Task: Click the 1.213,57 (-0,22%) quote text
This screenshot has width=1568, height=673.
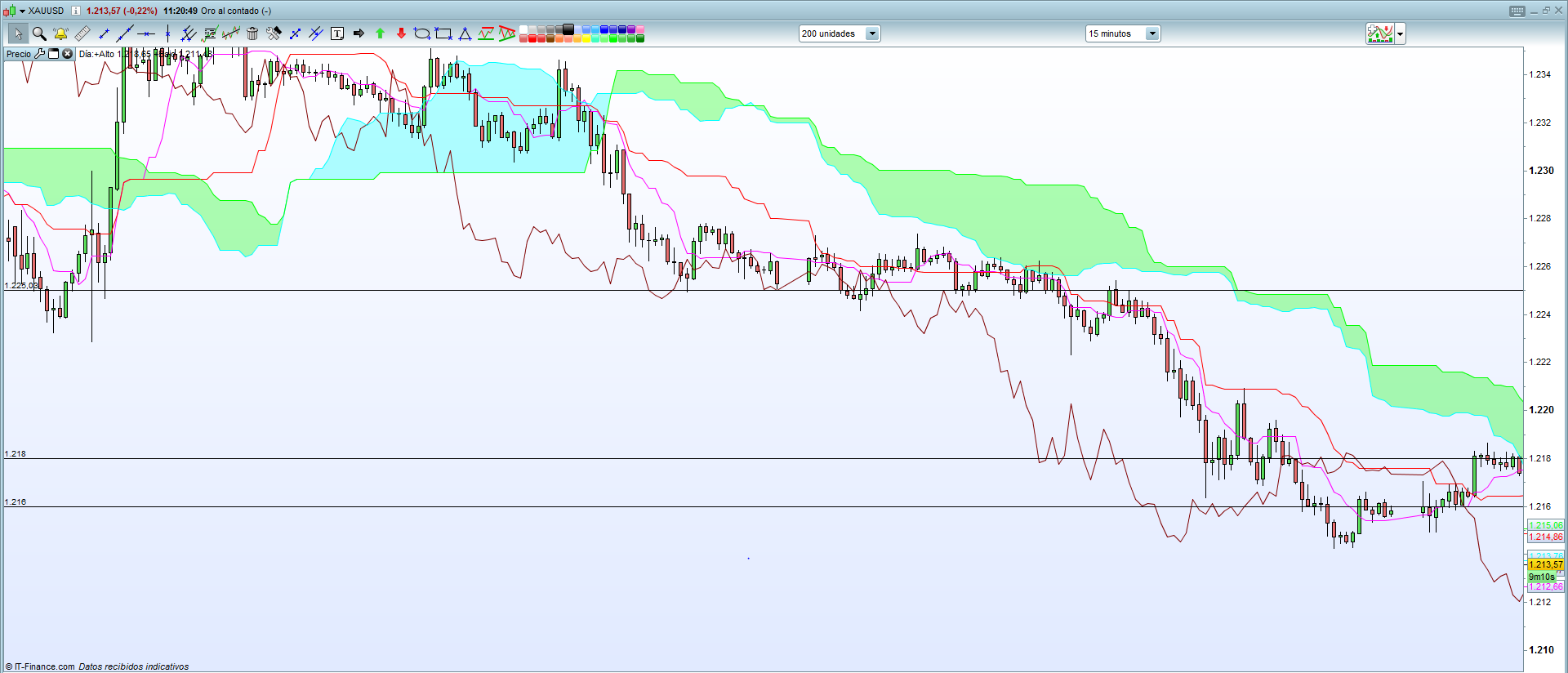Action: coord(122,11)
